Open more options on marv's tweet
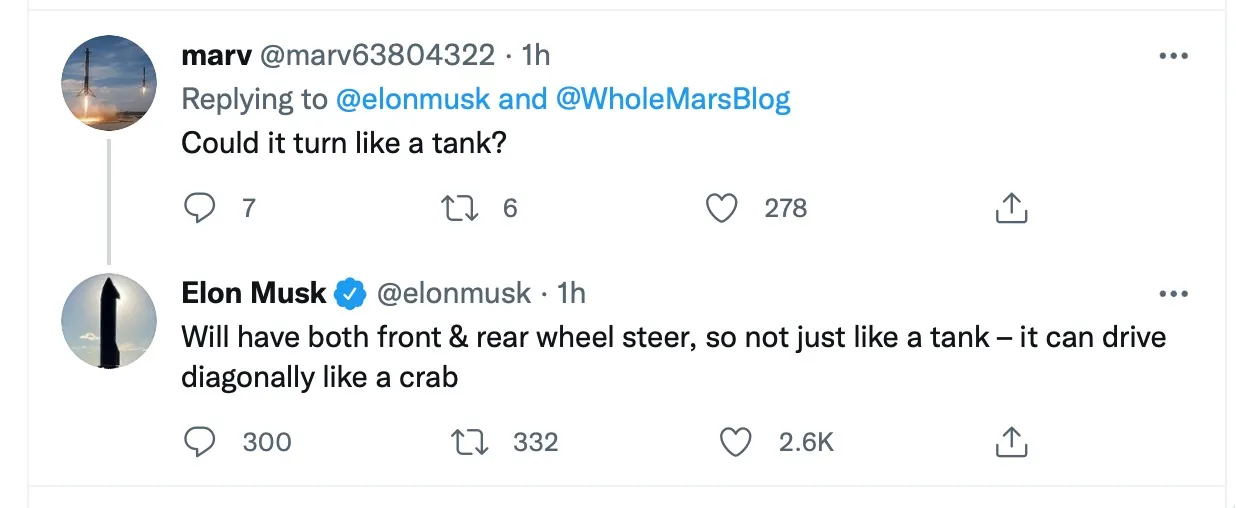 (x=1173, y=56)
